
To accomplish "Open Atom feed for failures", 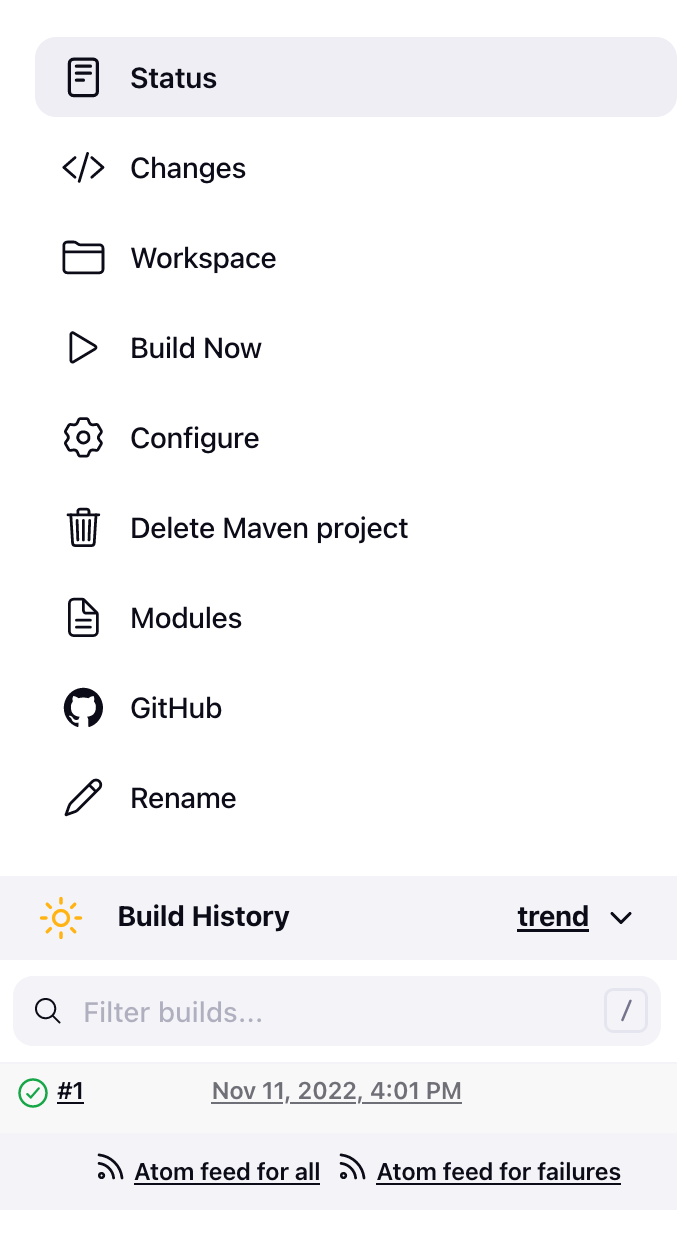I will (498, 1171).
